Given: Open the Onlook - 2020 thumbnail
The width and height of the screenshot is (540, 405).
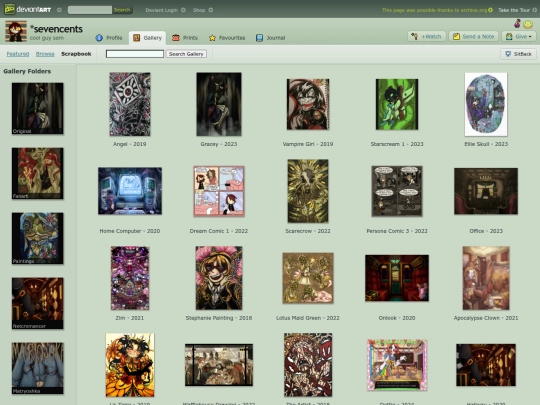Looking at the screenshot, I should pos(397,278).
